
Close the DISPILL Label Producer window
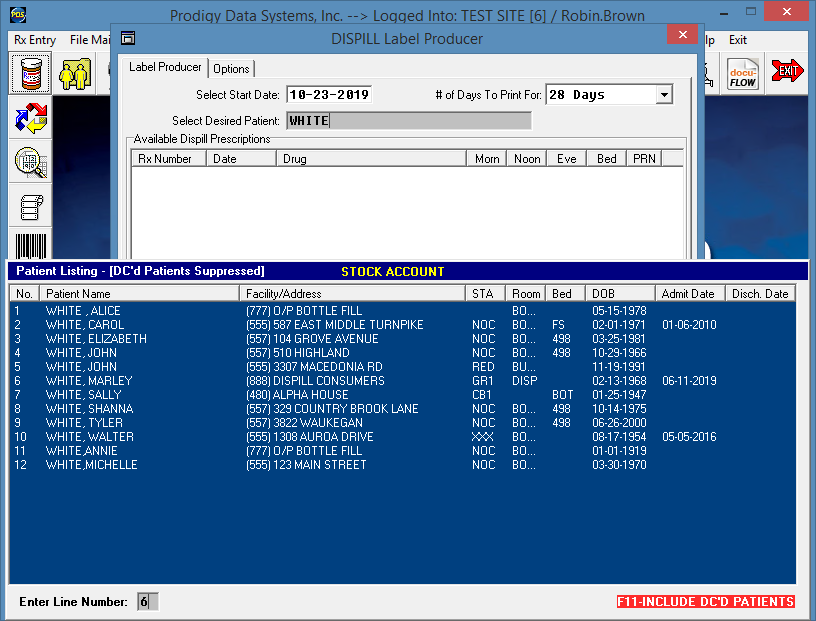tap(683, 35)
